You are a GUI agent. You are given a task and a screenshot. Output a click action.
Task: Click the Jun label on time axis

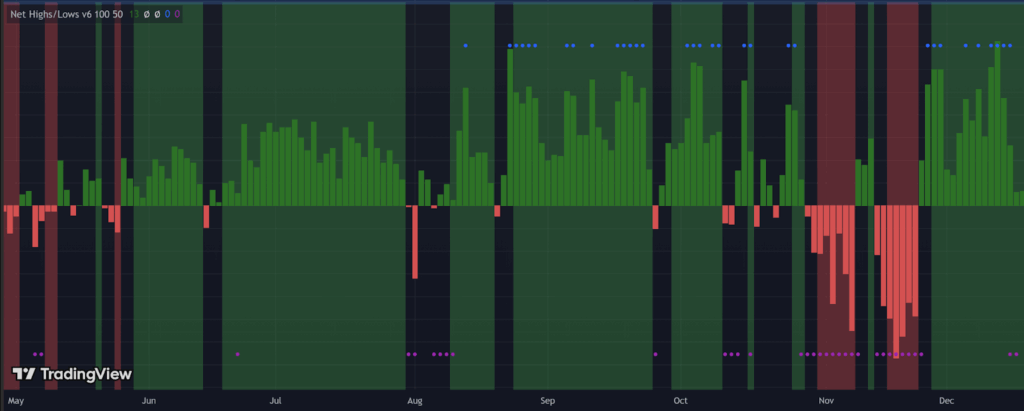[x=149, y=401]
